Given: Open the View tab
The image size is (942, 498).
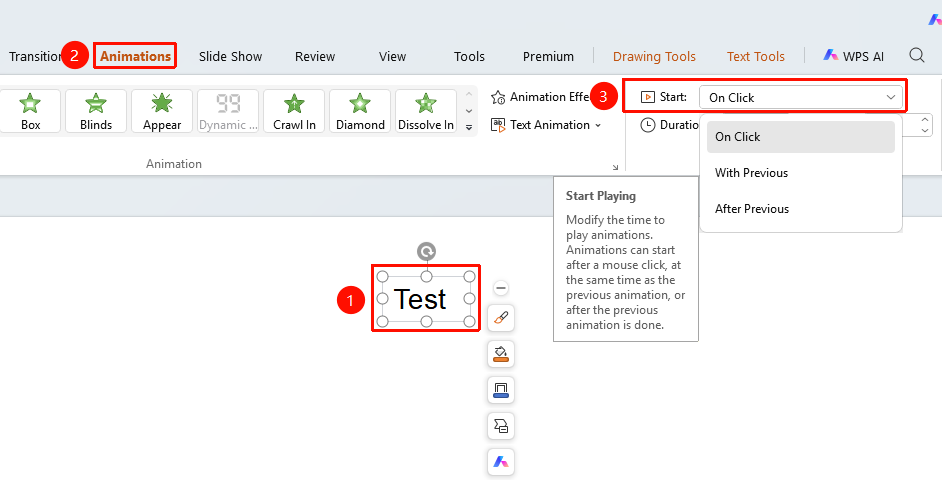Looking at the screenshot, I should (x=392, y=56).
